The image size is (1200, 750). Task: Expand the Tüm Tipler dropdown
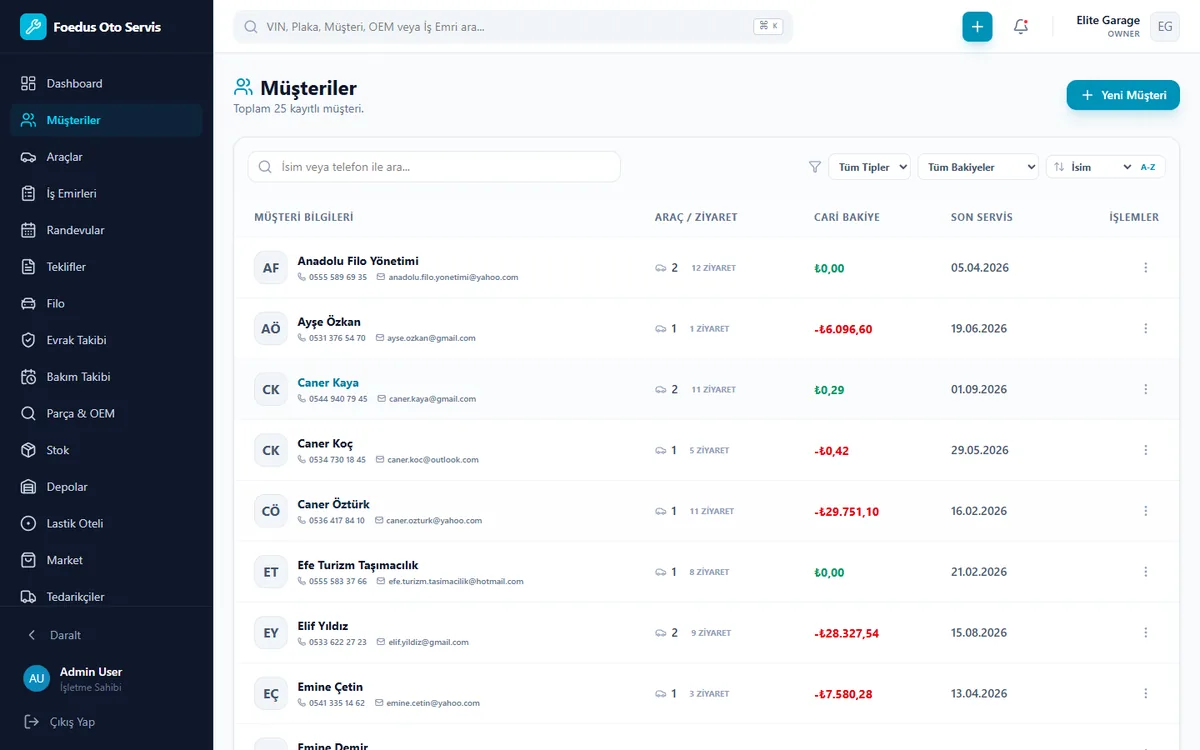pos(869,167)
